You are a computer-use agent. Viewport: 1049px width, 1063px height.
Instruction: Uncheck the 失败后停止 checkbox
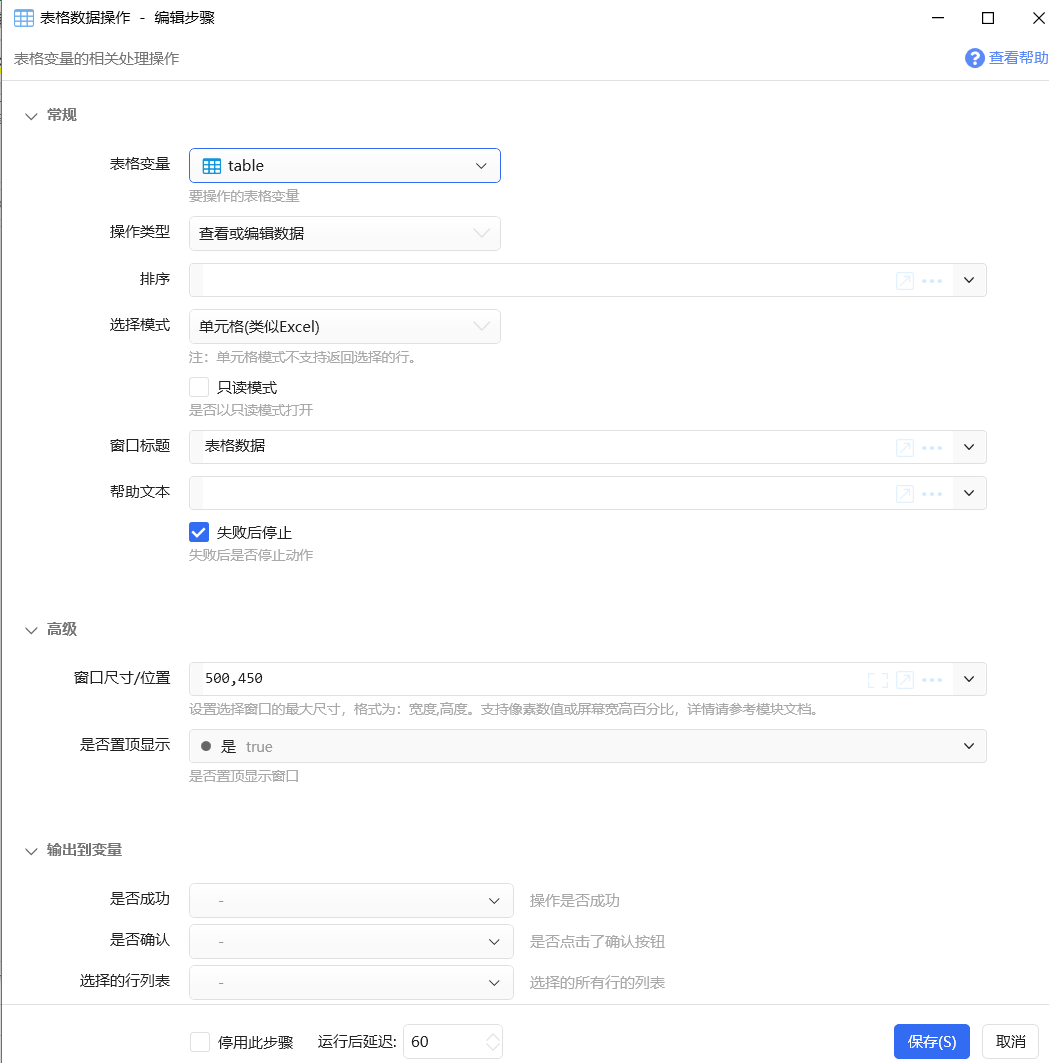[x=199, y=532]
